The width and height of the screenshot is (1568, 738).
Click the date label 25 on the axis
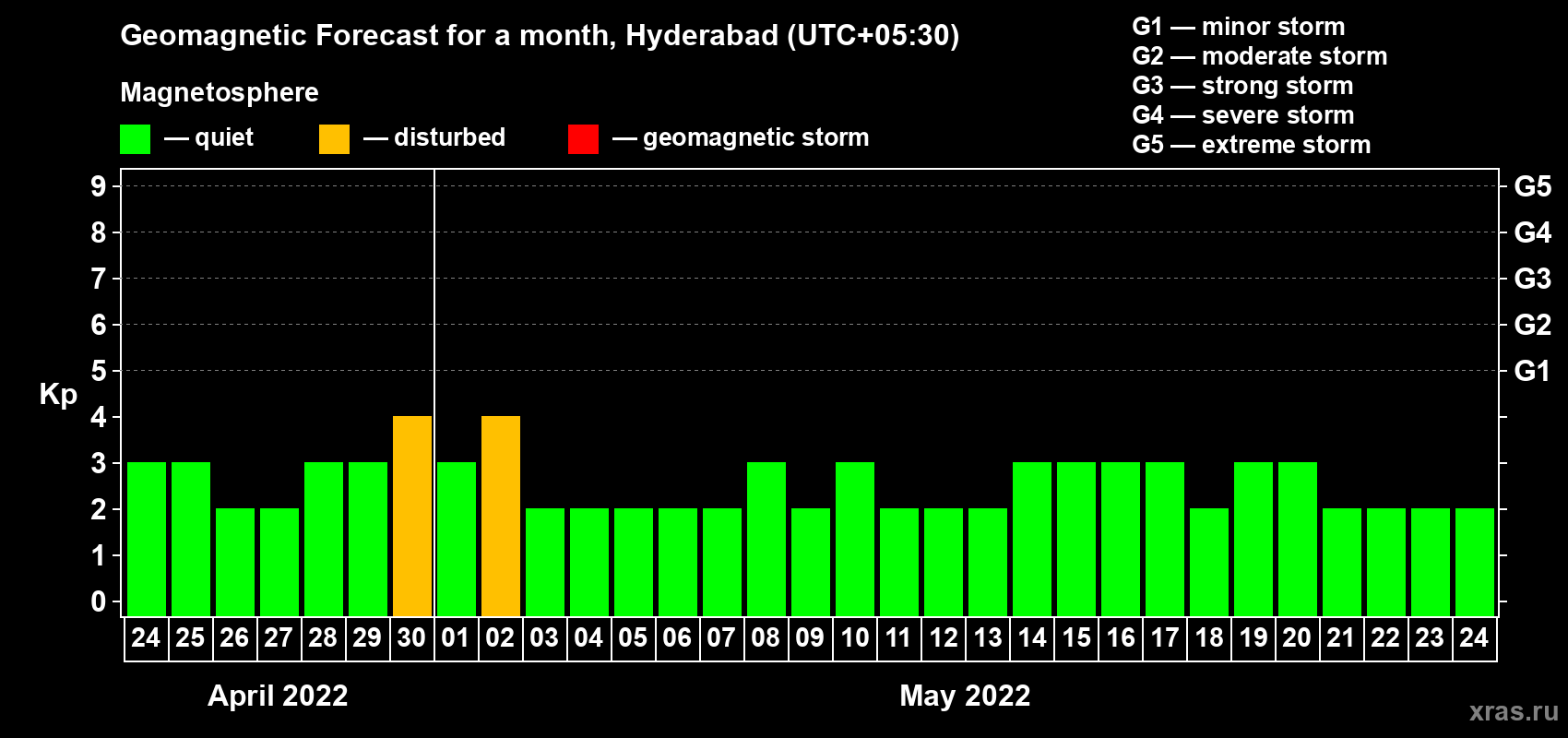tap(190, 637)
